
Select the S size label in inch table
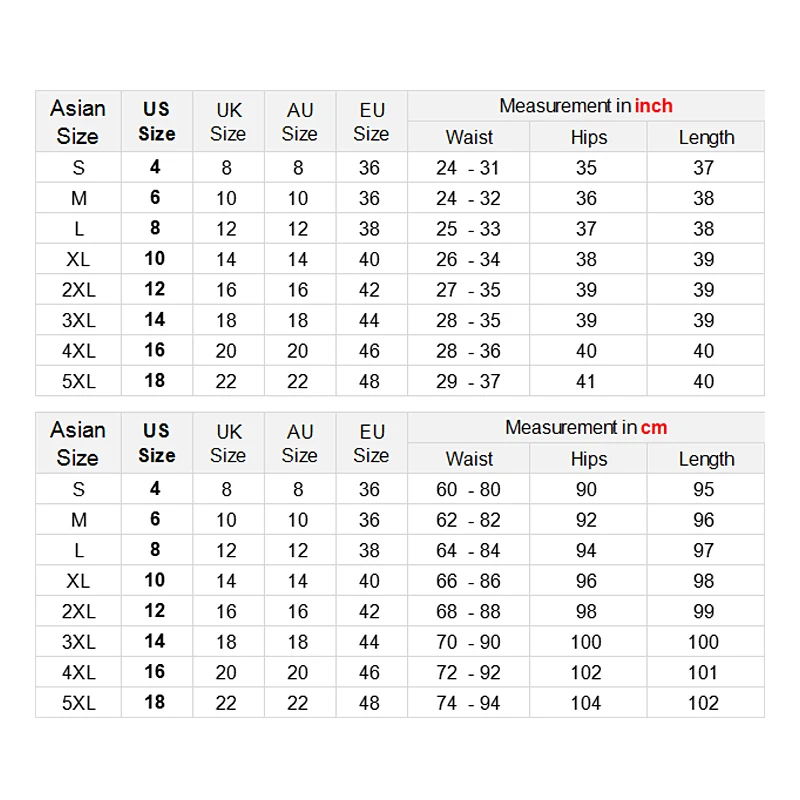tap(78, 168)
